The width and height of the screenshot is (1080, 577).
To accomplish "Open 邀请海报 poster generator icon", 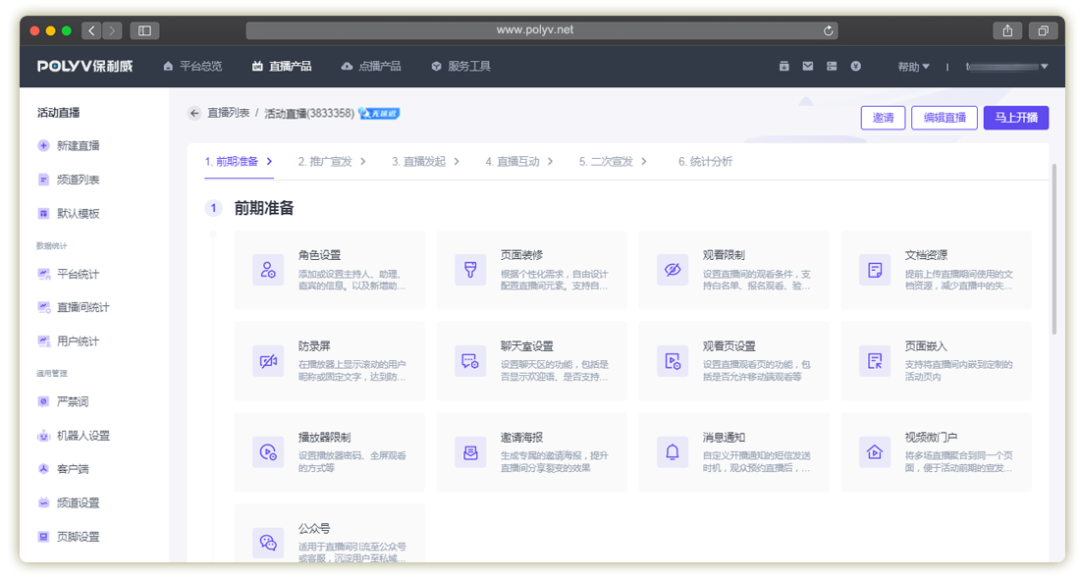I will pos(470,452).
